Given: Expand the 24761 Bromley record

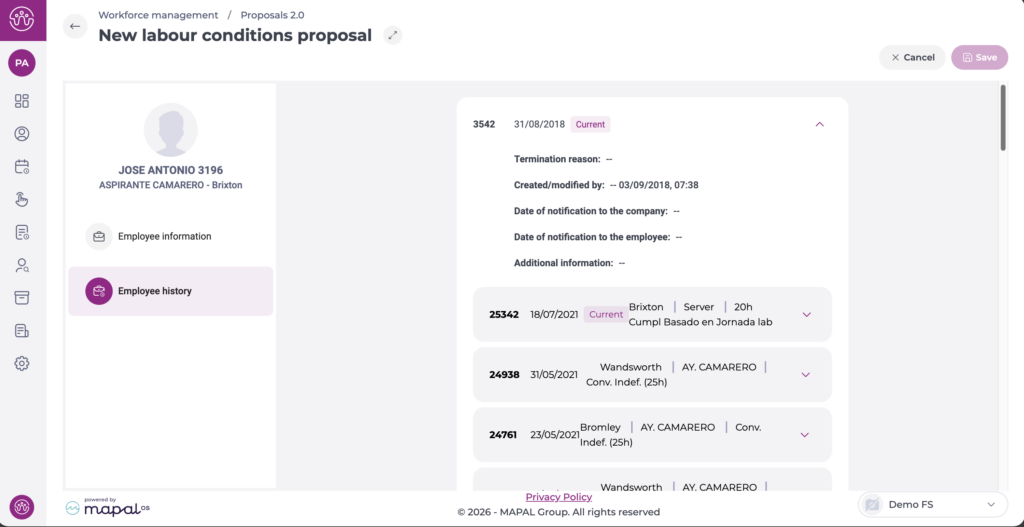Looking at the screenshot, I should tap(806, 435).
